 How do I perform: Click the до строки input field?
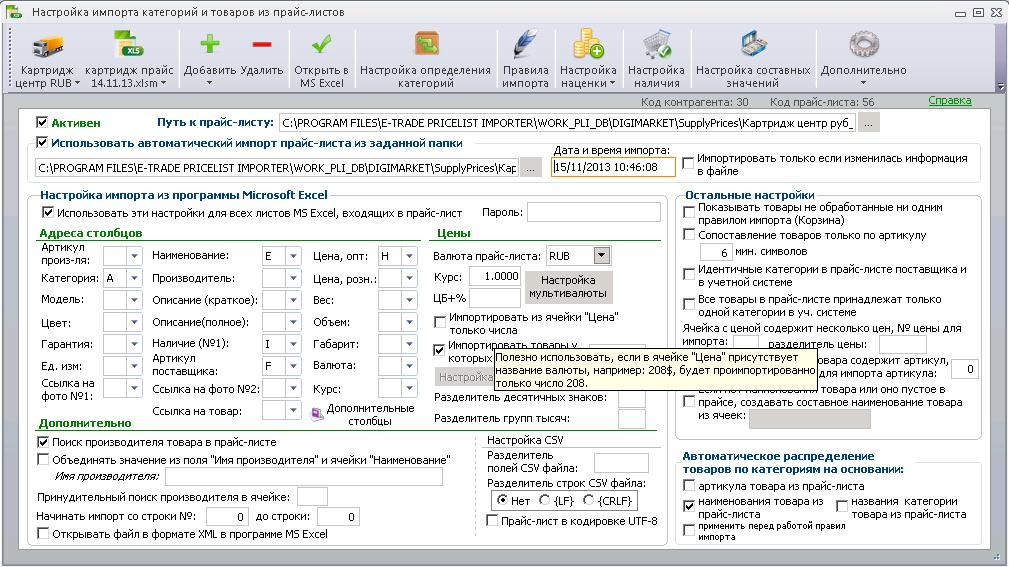click(338, 516)
